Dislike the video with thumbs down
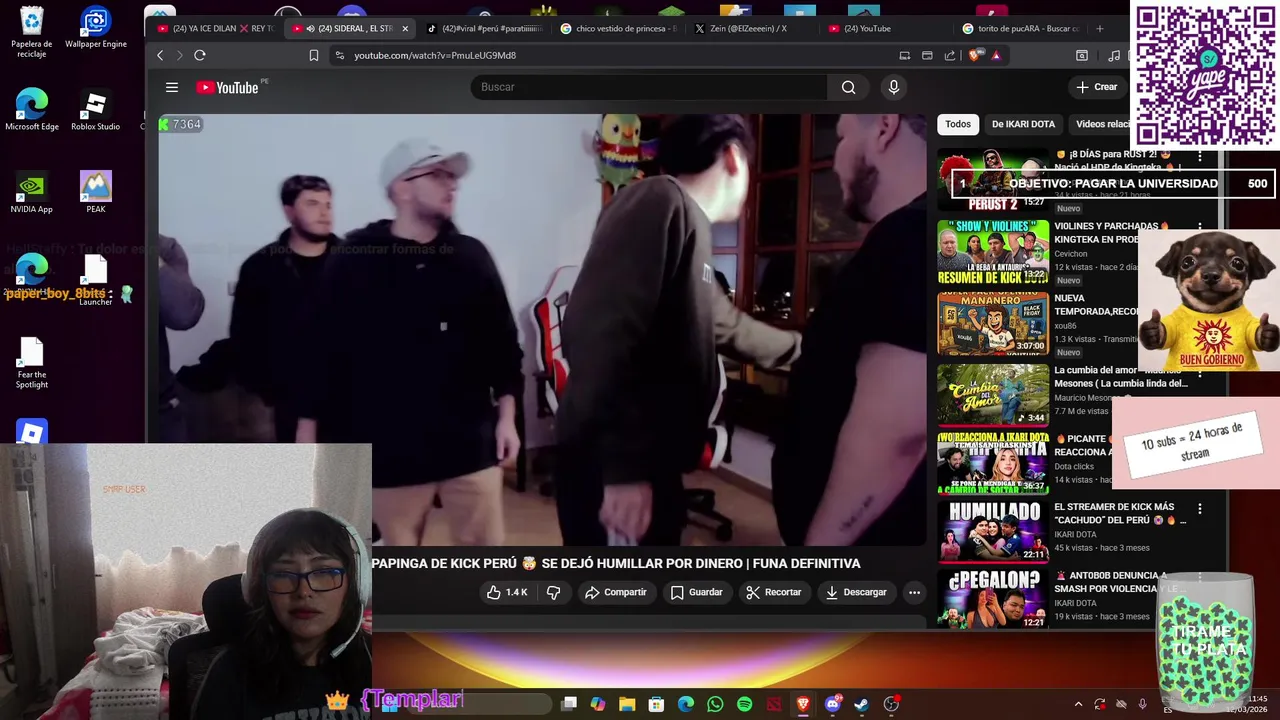Screen dimensions: 1280x720 [x=553, y=592]
